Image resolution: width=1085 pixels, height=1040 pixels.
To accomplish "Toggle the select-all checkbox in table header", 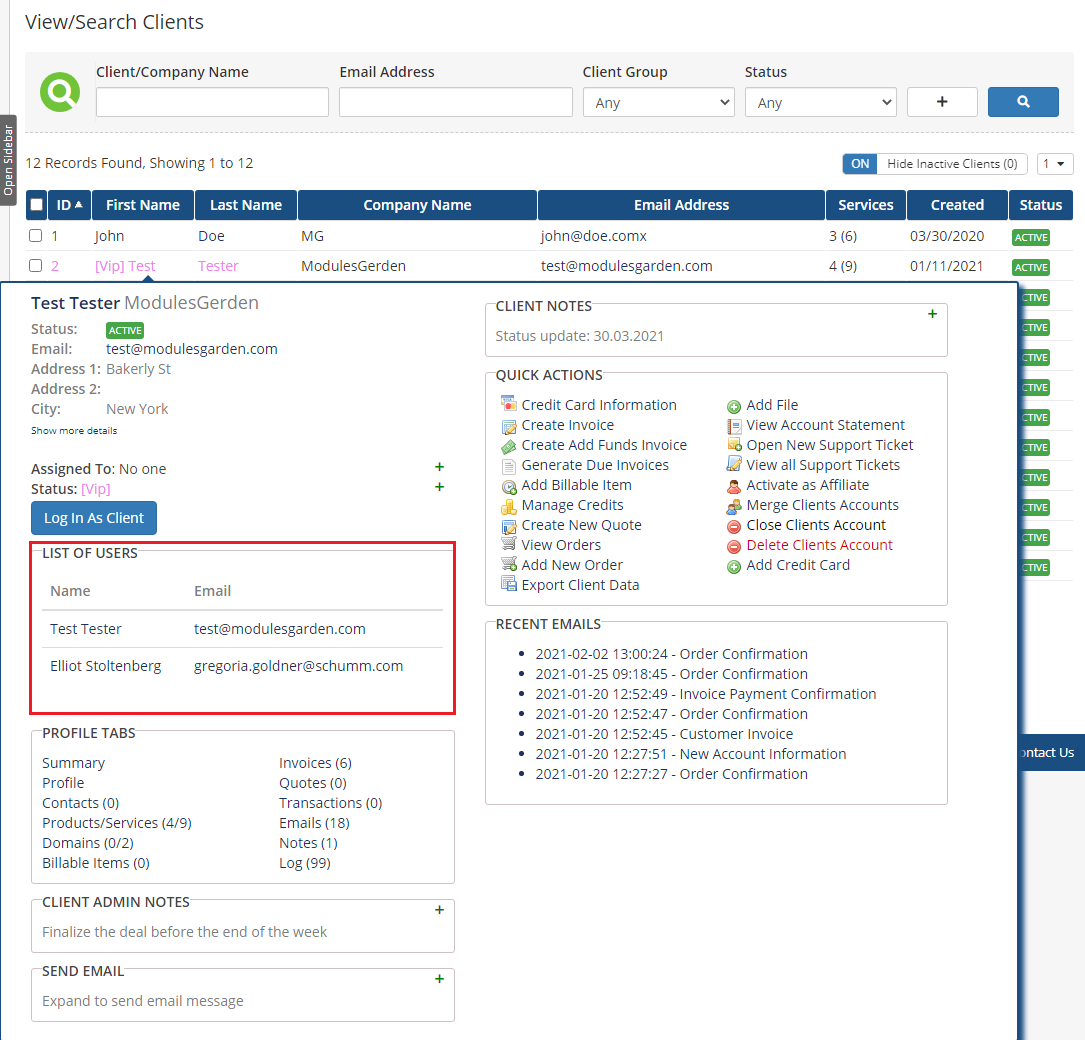I will (37, 204).
